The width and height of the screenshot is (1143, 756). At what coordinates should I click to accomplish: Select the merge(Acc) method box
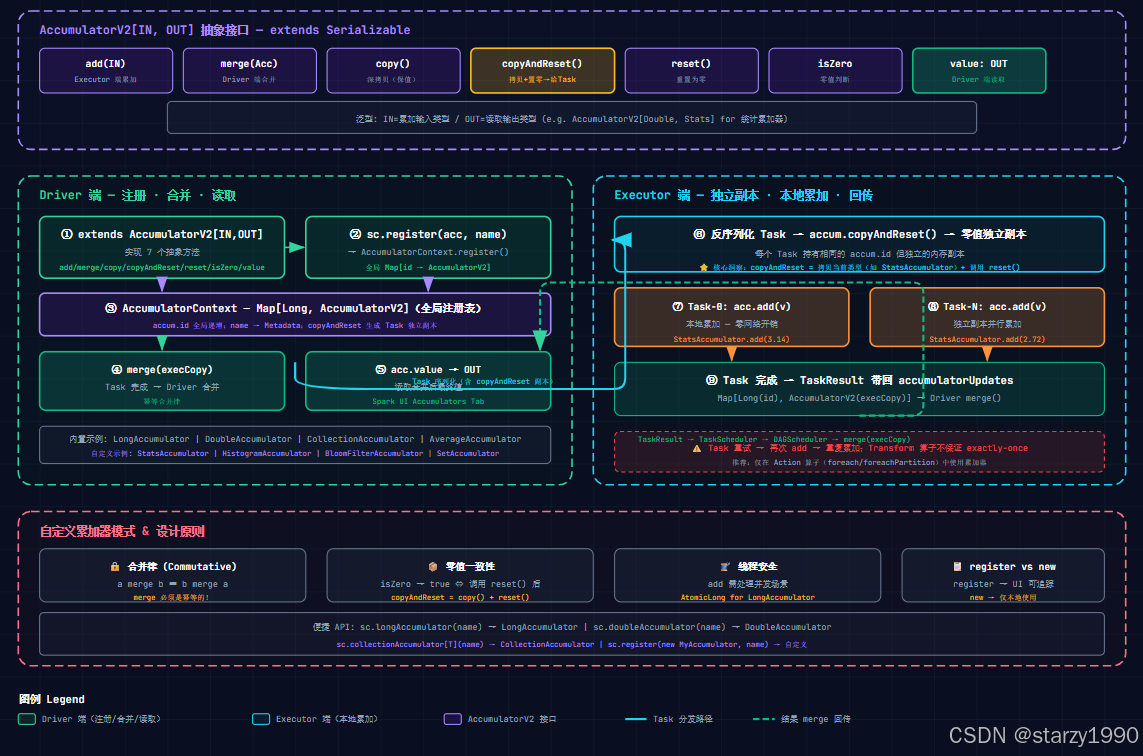[249, 71]
